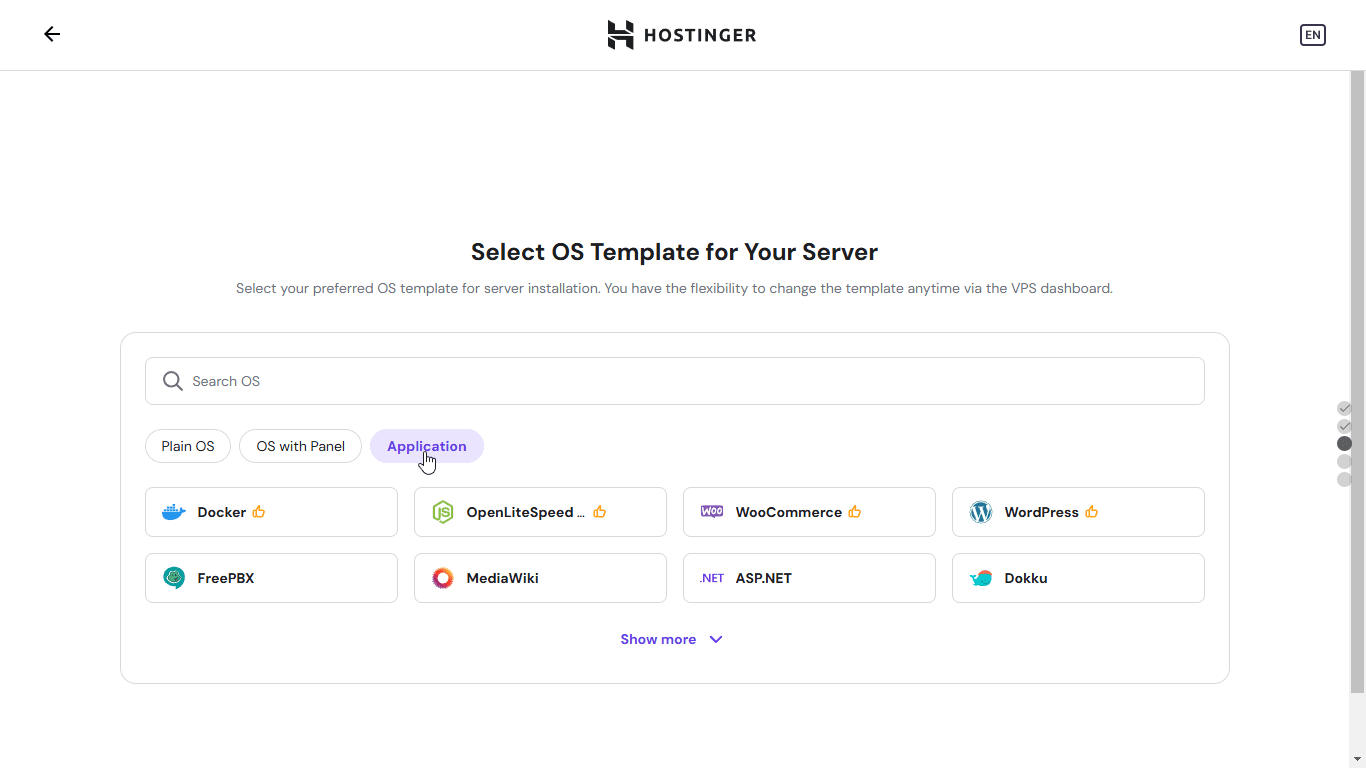This screenshot has height=768, width=1366.
Task: Click Docker's thumbs-up recommended icon
Action: [259, 512]
